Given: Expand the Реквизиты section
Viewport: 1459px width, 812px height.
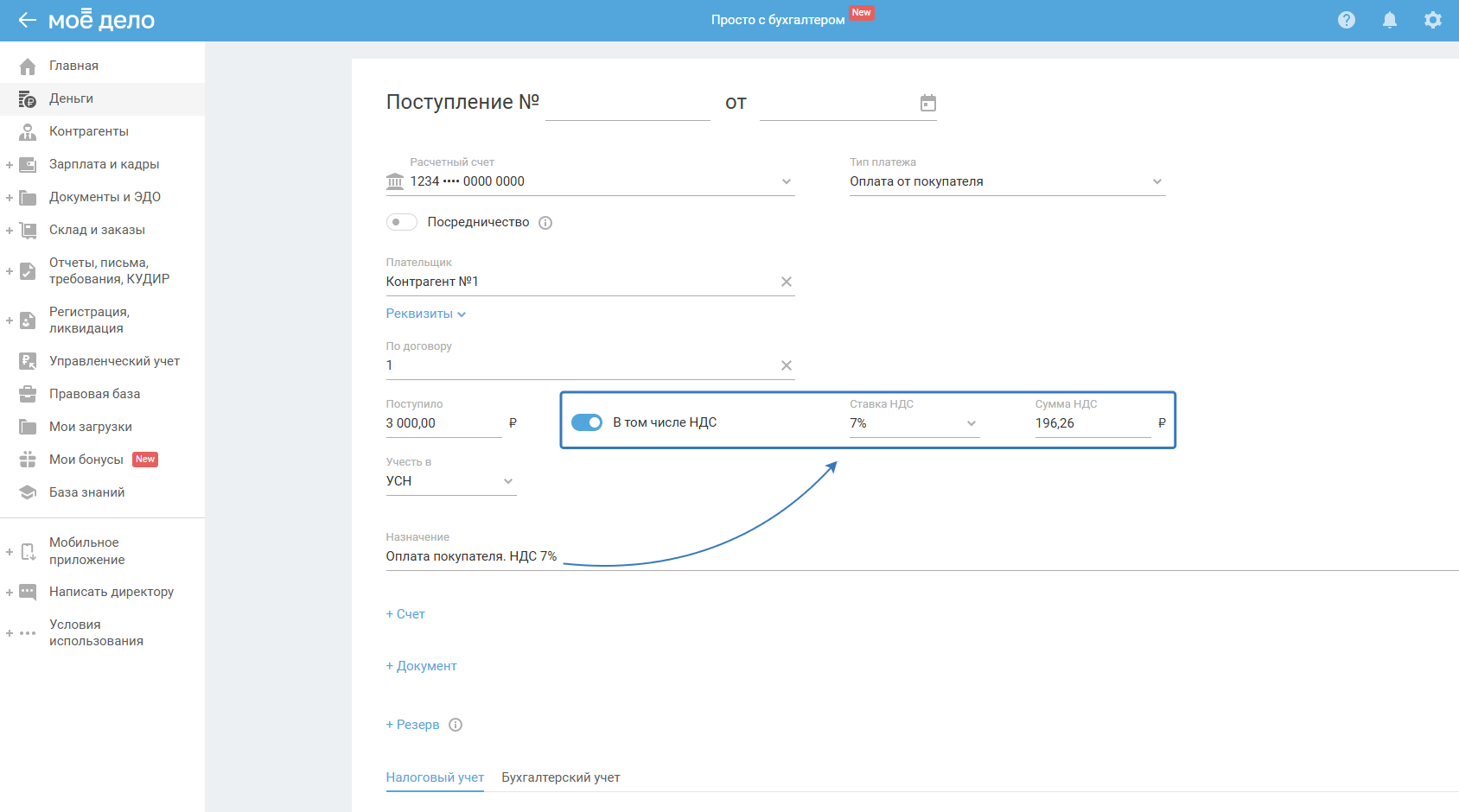Looking at the screenshot, I should tap(426, 314).
